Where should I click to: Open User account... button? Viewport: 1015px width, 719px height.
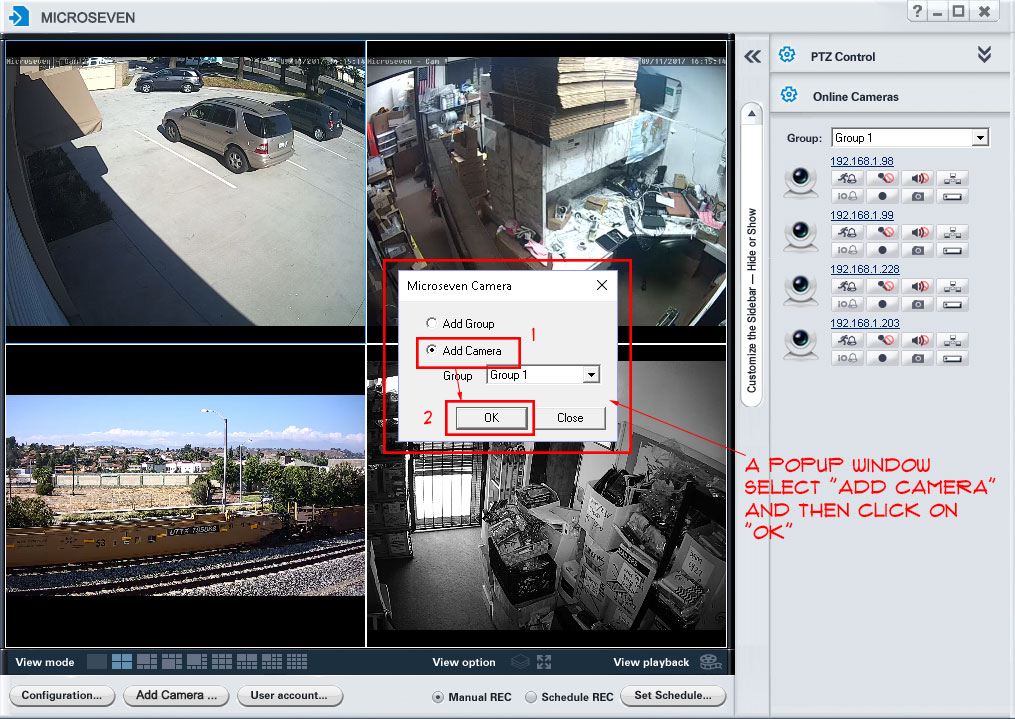[x=289, y=696]
